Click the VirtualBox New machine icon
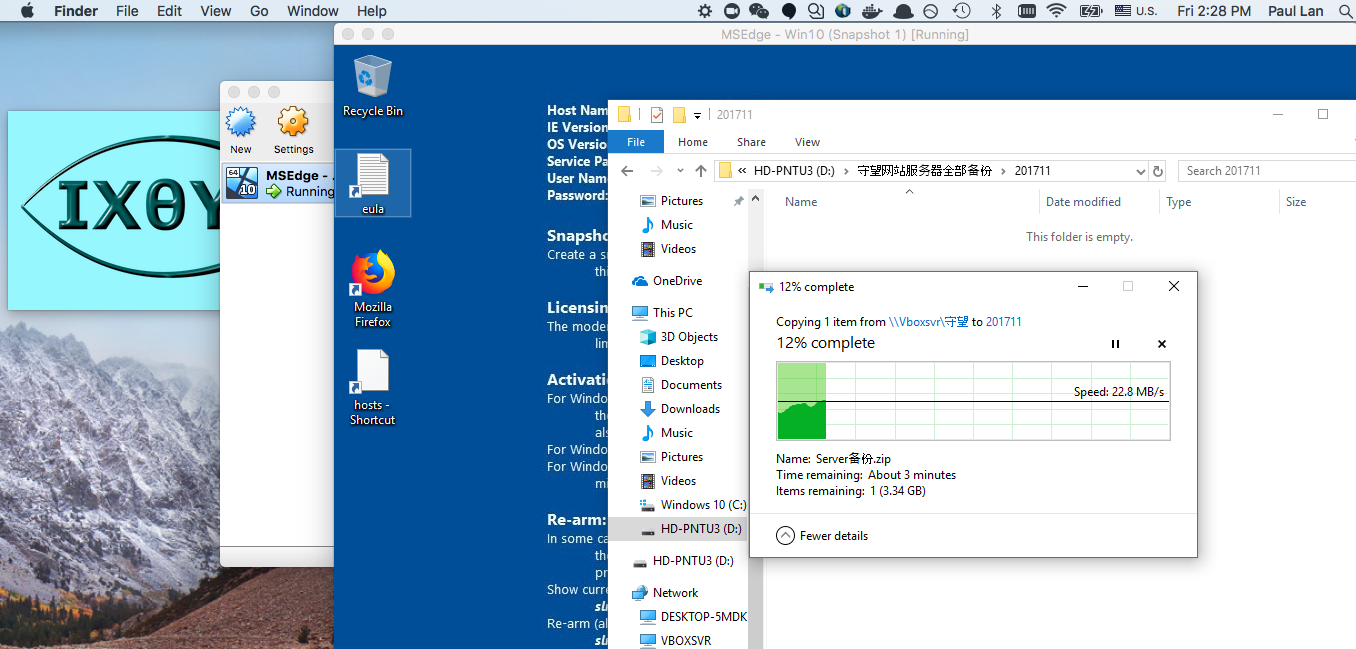Viewport: 1356px width, 649px height. coord(241,123)
